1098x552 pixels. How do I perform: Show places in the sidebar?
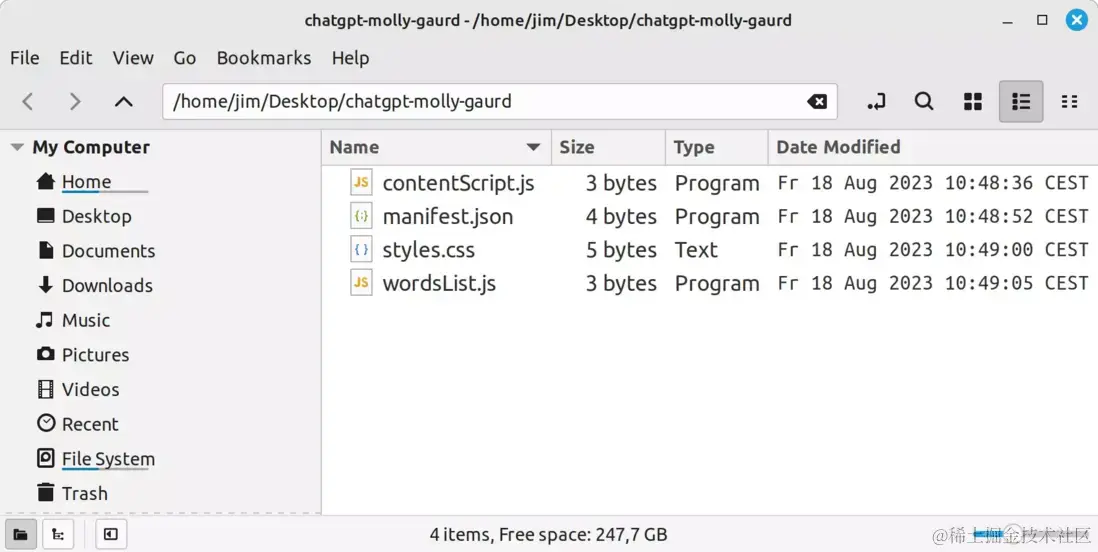pyautogui.click(x=21, y=534)
